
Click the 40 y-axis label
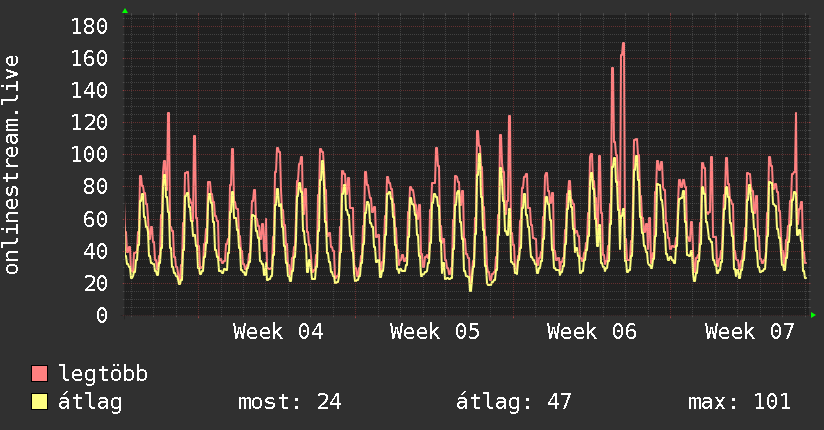96,251
